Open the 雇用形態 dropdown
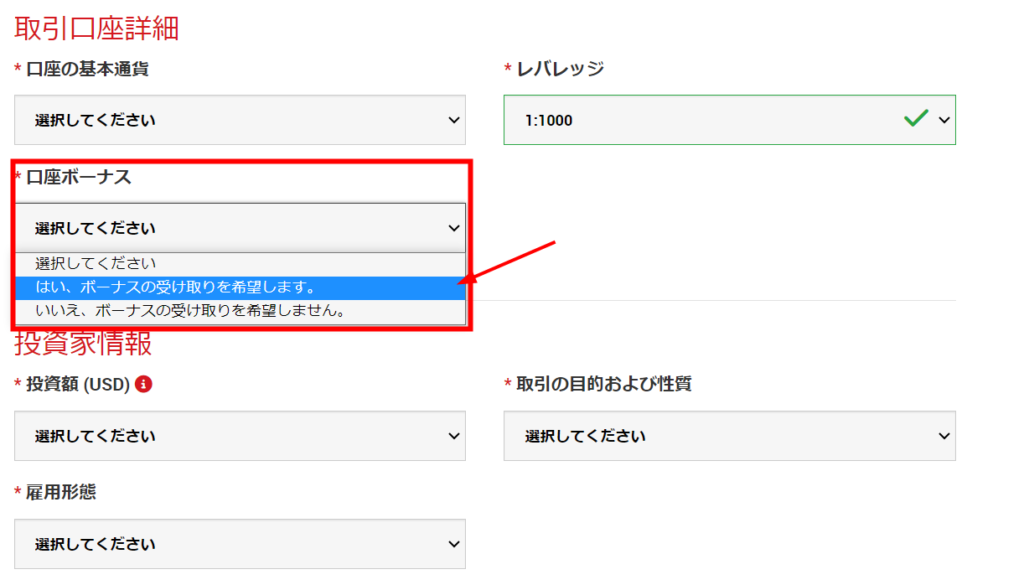The image size is (1024, 585). coord(240,544)
